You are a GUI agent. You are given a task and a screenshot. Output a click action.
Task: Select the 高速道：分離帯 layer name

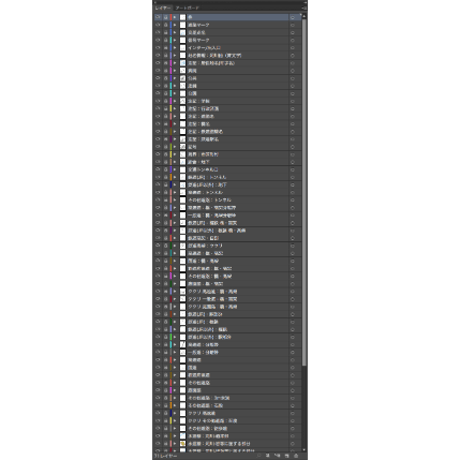tap(203, 345)
